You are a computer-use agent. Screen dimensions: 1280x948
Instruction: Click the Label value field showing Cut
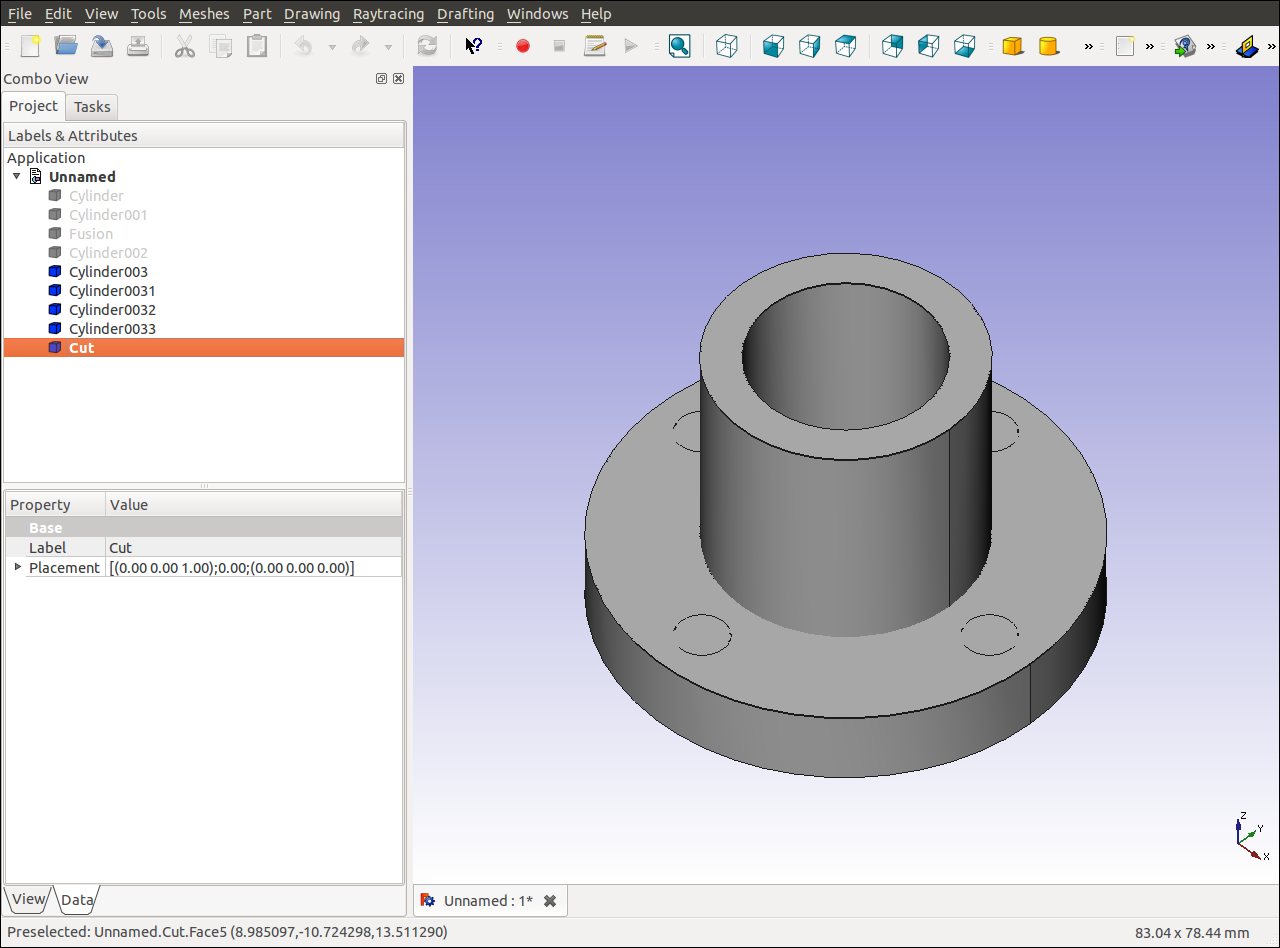point(254,547)
